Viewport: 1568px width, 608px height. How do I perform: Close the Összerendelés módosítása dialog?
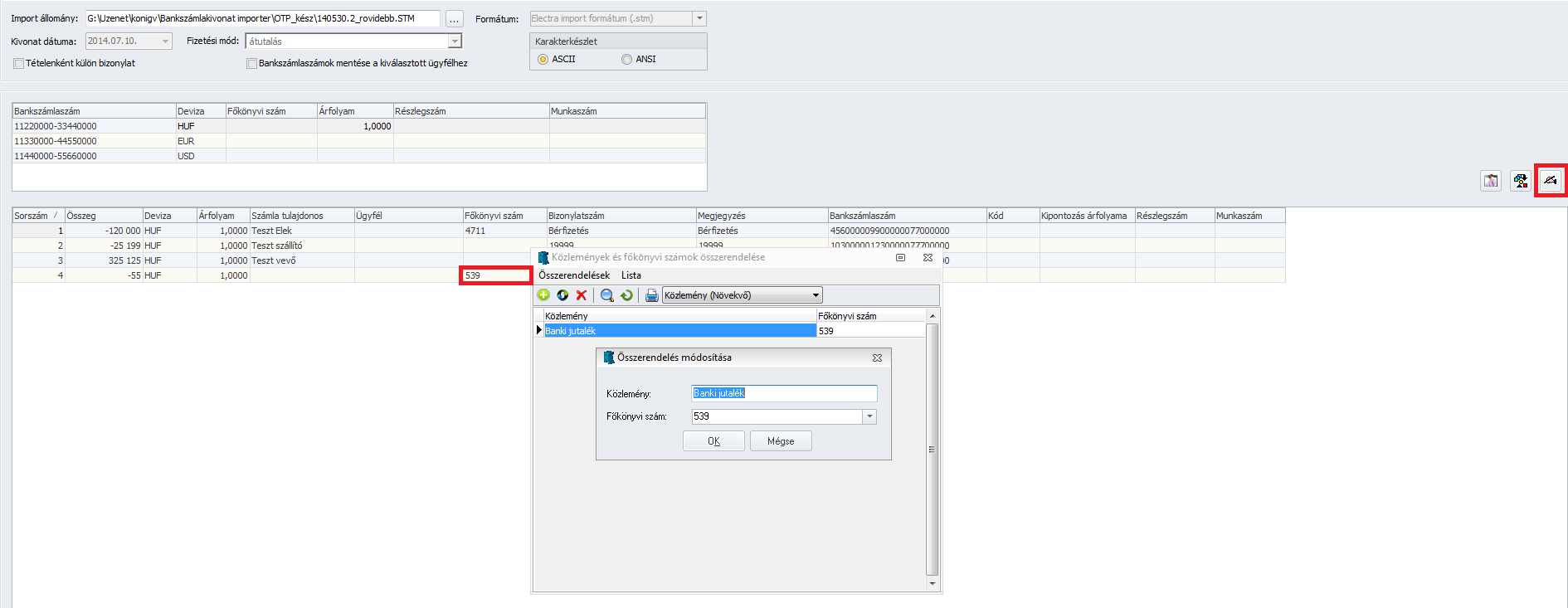pyautogui.click(x=877, y=358)
